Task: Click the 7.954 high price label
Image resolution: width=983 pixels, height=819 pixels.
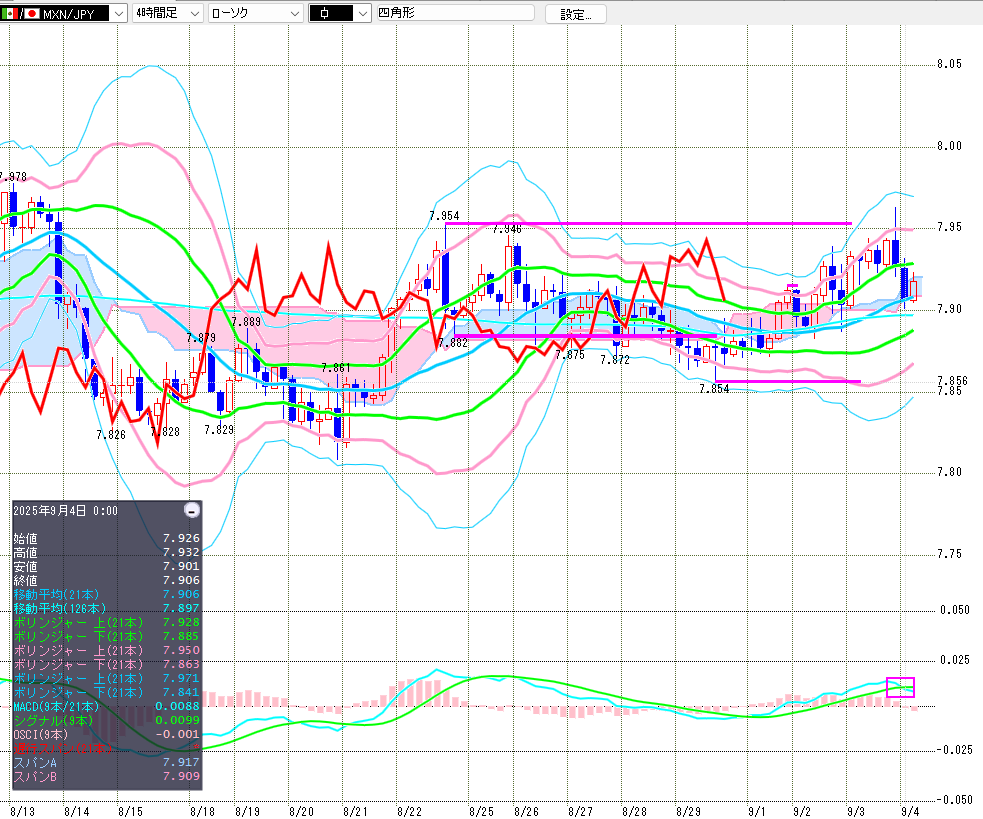Action: coord(444,216)
